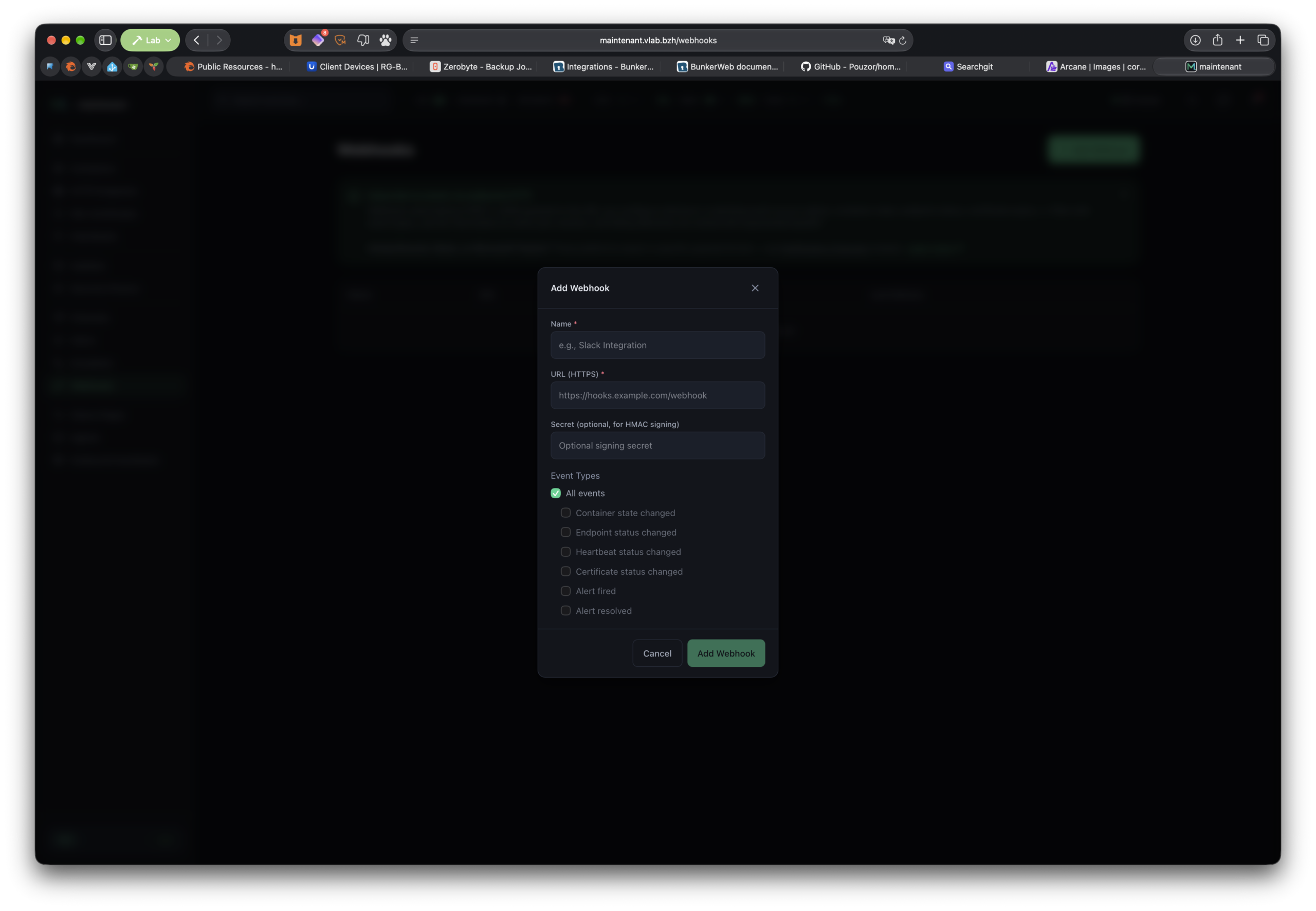Image resolution: width=1316 pixels, height=911 pixels.
Task: Open the pinned green sprout tab icon
Action: point(154,66)
